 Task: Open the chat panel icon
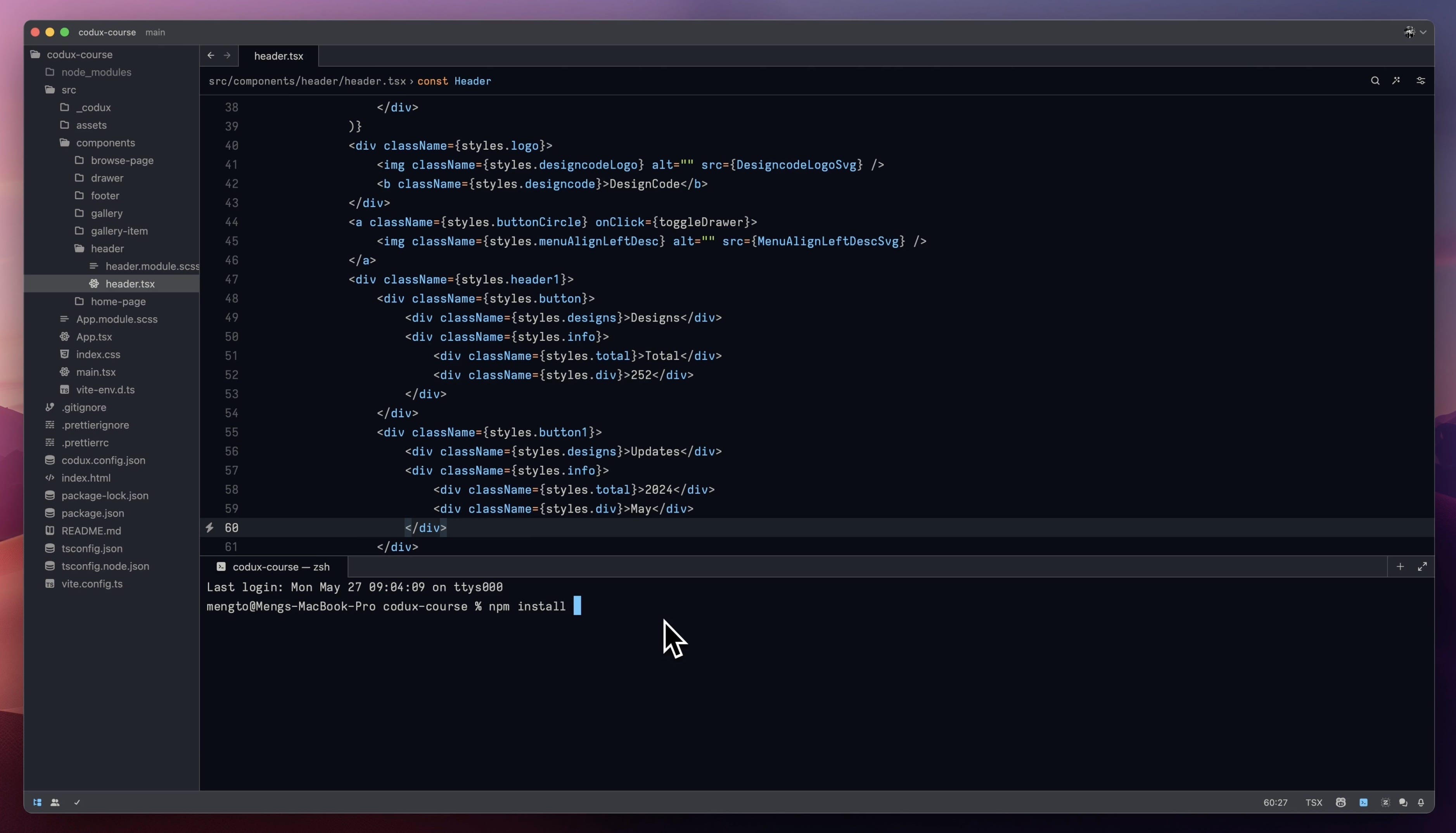[1403, 803]
